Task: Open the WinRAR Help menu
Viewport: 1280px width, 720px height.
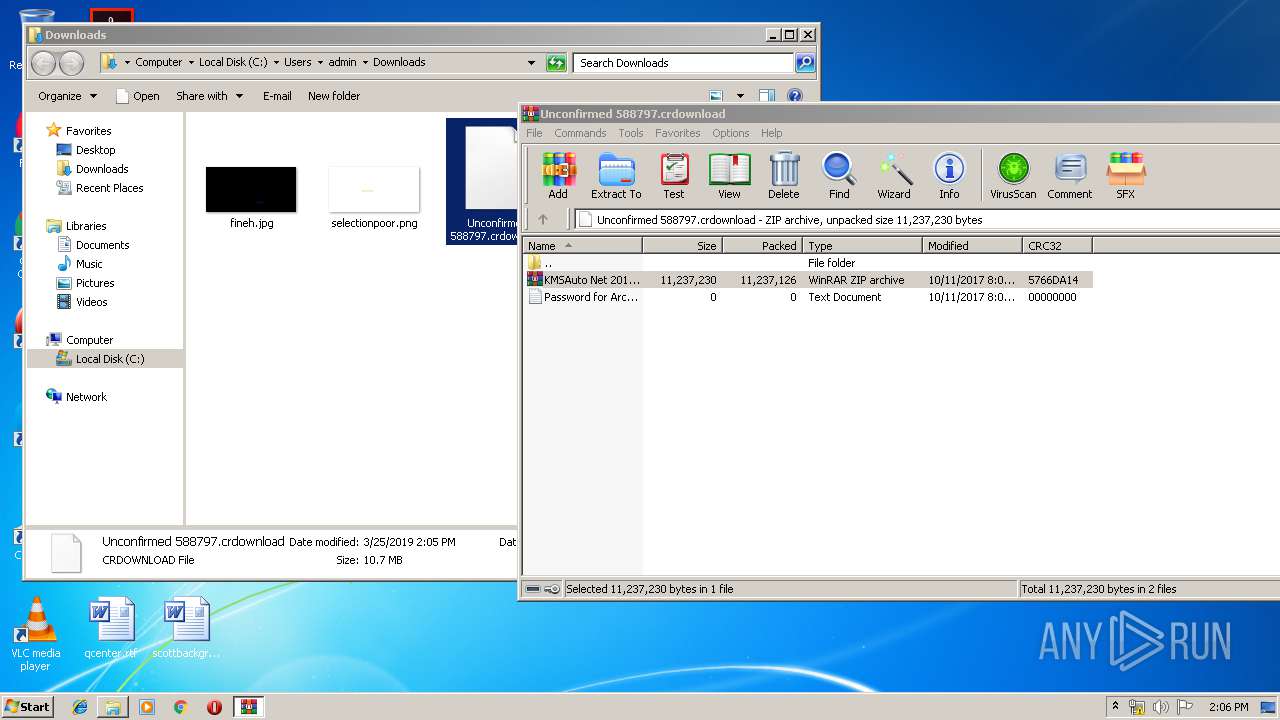Action: coord(771,133)
